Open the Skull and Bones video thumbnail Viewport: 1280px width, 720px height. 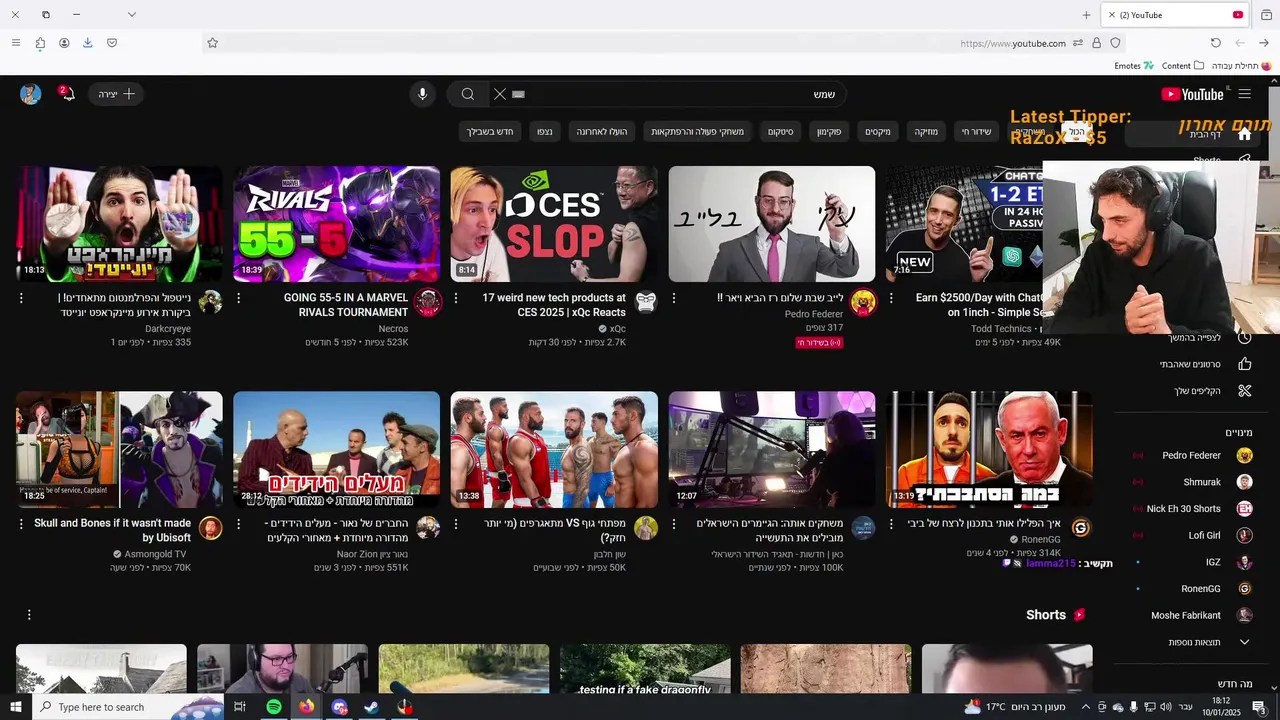tap(119, 449)
